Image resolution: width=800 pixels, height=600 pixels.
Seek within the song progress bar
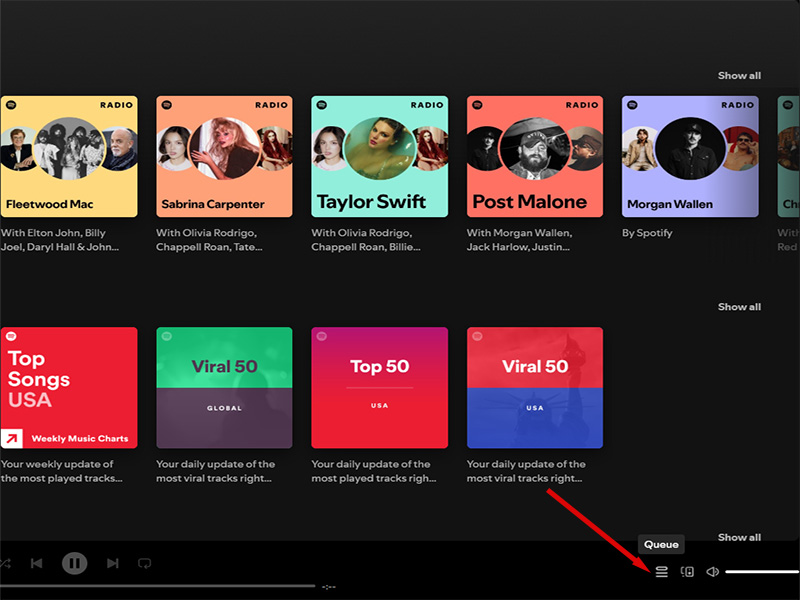tap(158, 586)
